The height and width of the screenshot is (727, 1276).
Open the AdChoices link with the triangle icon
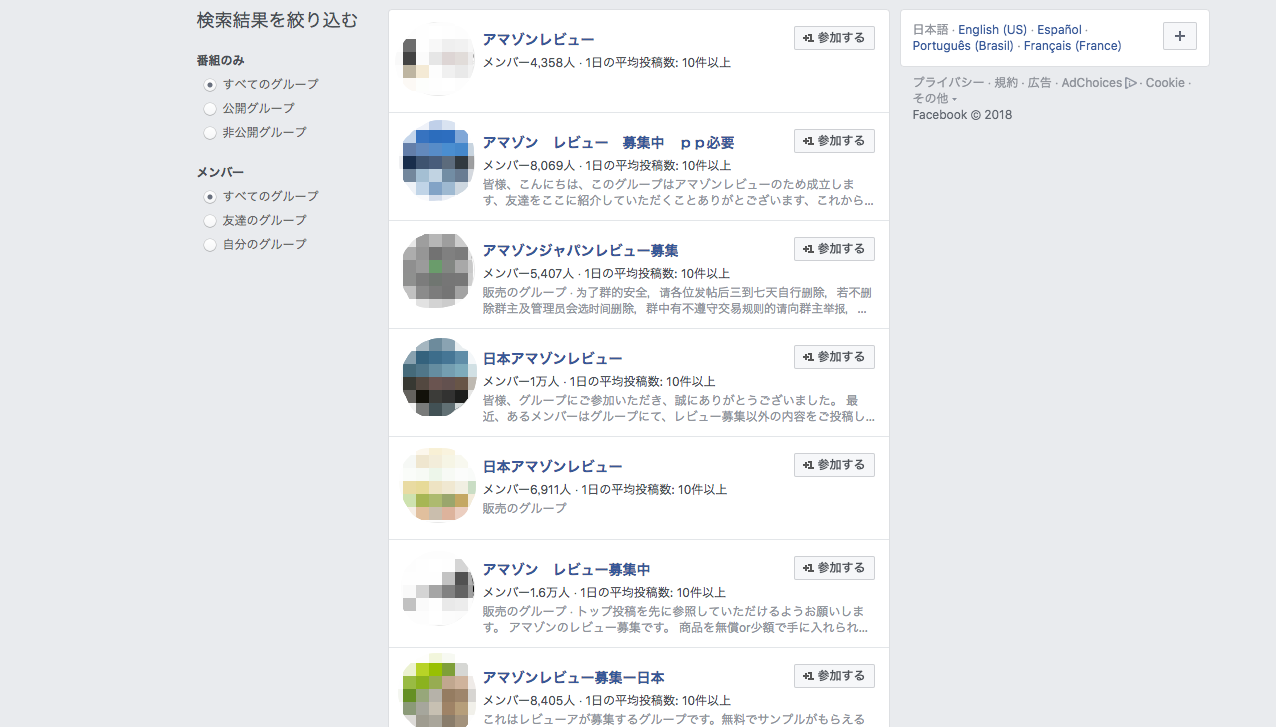point(1099,83)
